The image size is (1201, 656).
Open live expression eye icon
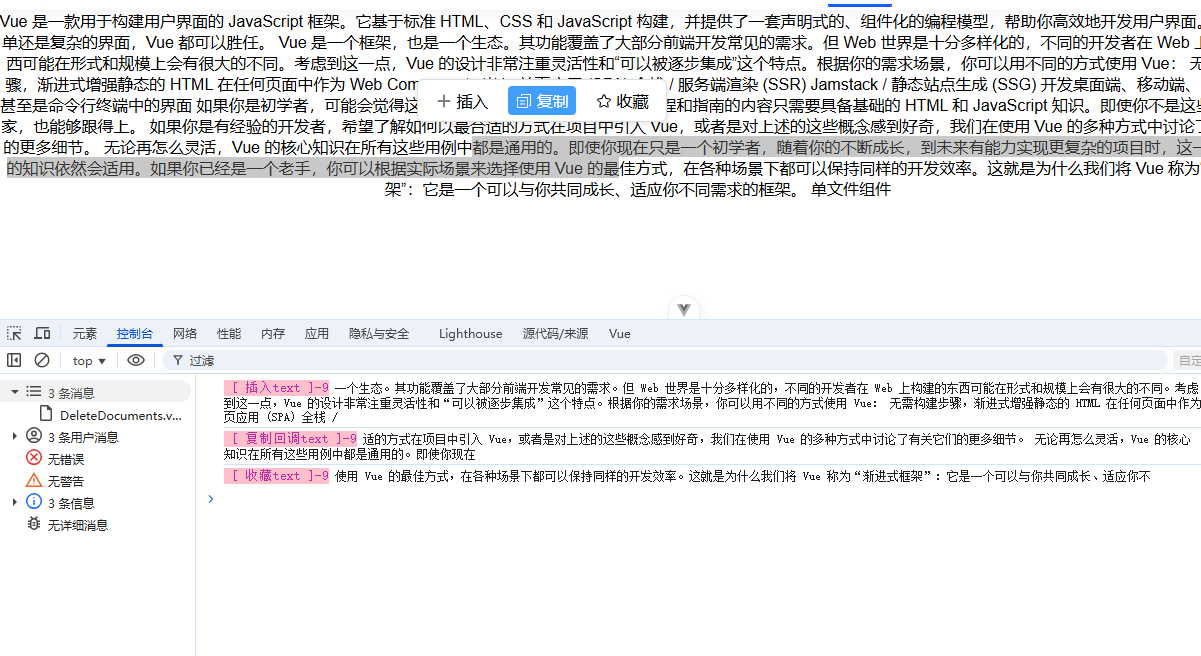click(136, 360)
